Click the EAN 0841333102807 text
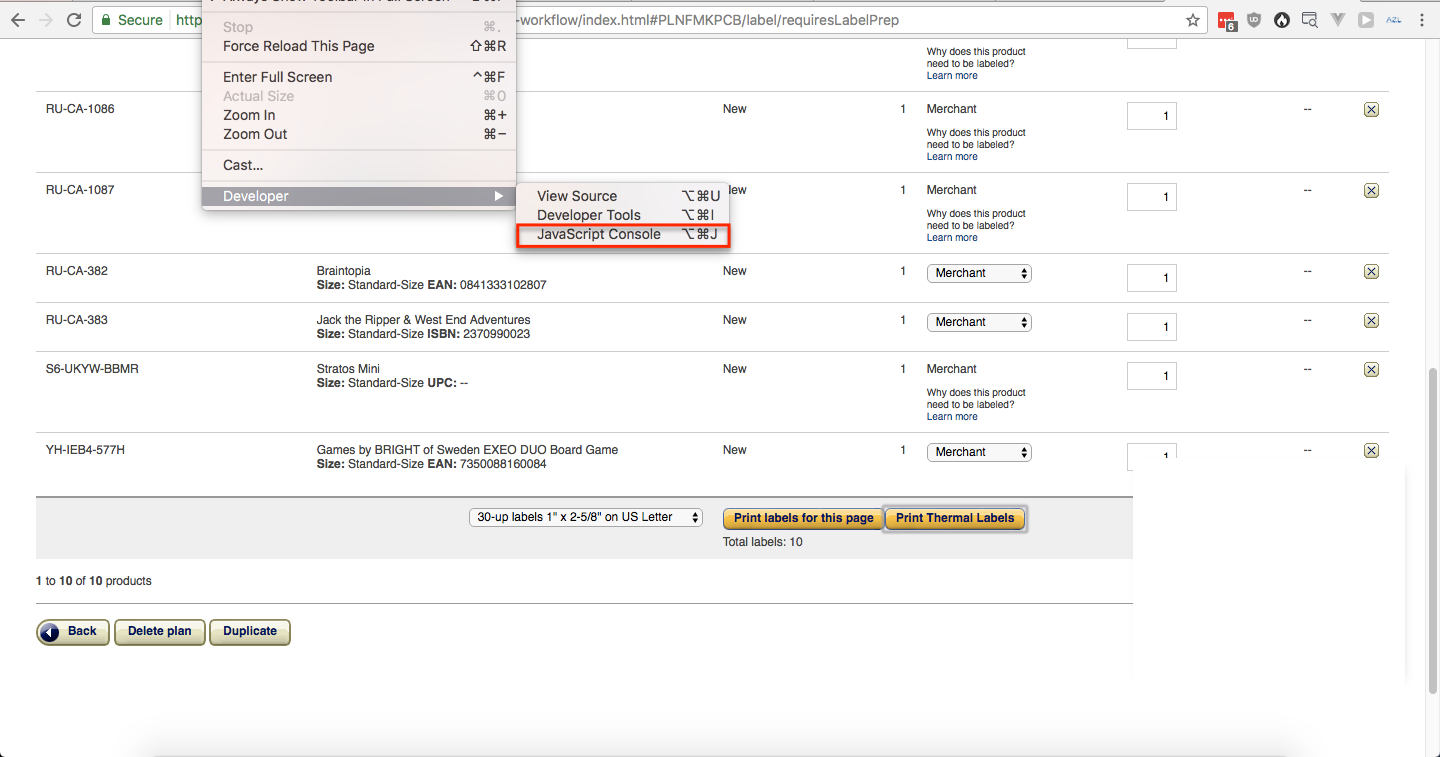 pyautogui.click(x=489, y=285)
